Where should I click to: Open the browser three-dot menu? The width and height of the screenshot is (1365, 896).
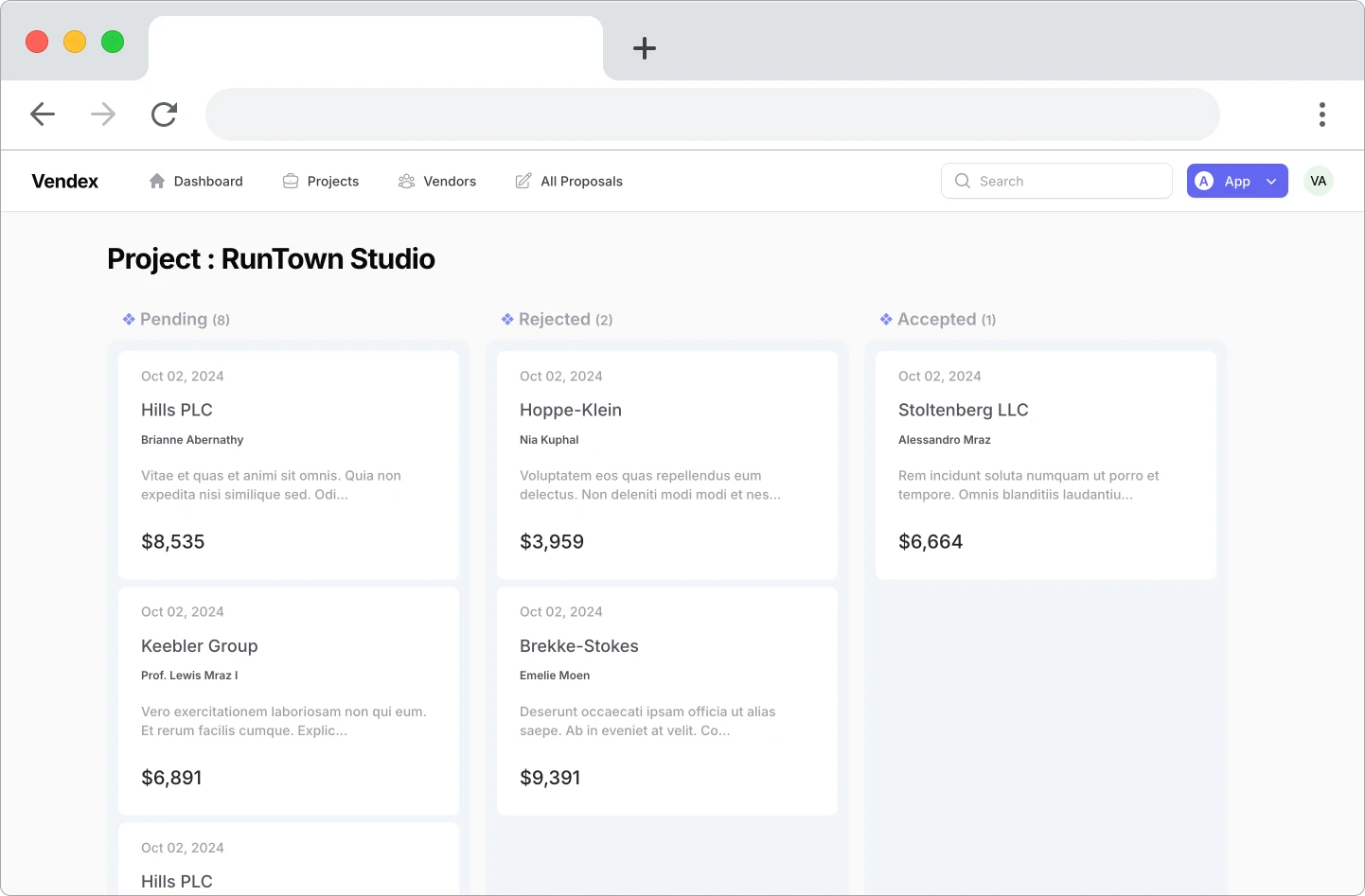pyautogui.click(x=1322, y=114)
